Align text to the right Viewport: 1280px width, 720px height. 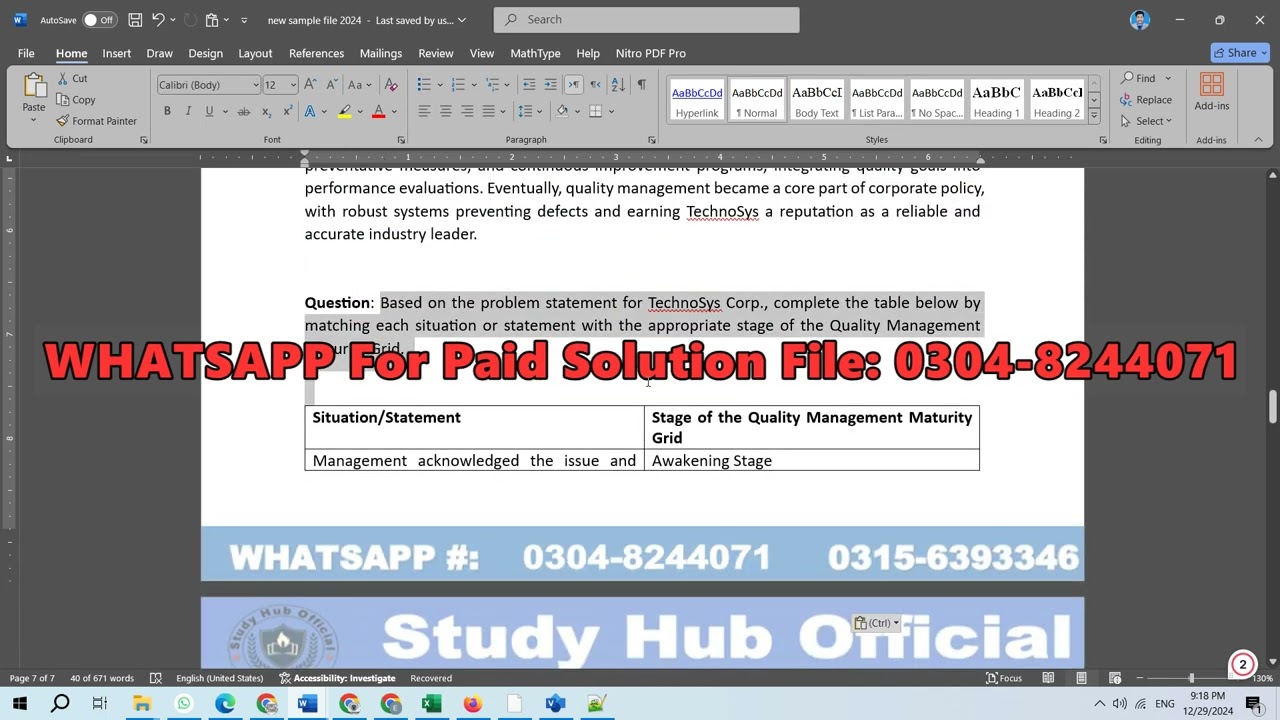click(467, 112)
